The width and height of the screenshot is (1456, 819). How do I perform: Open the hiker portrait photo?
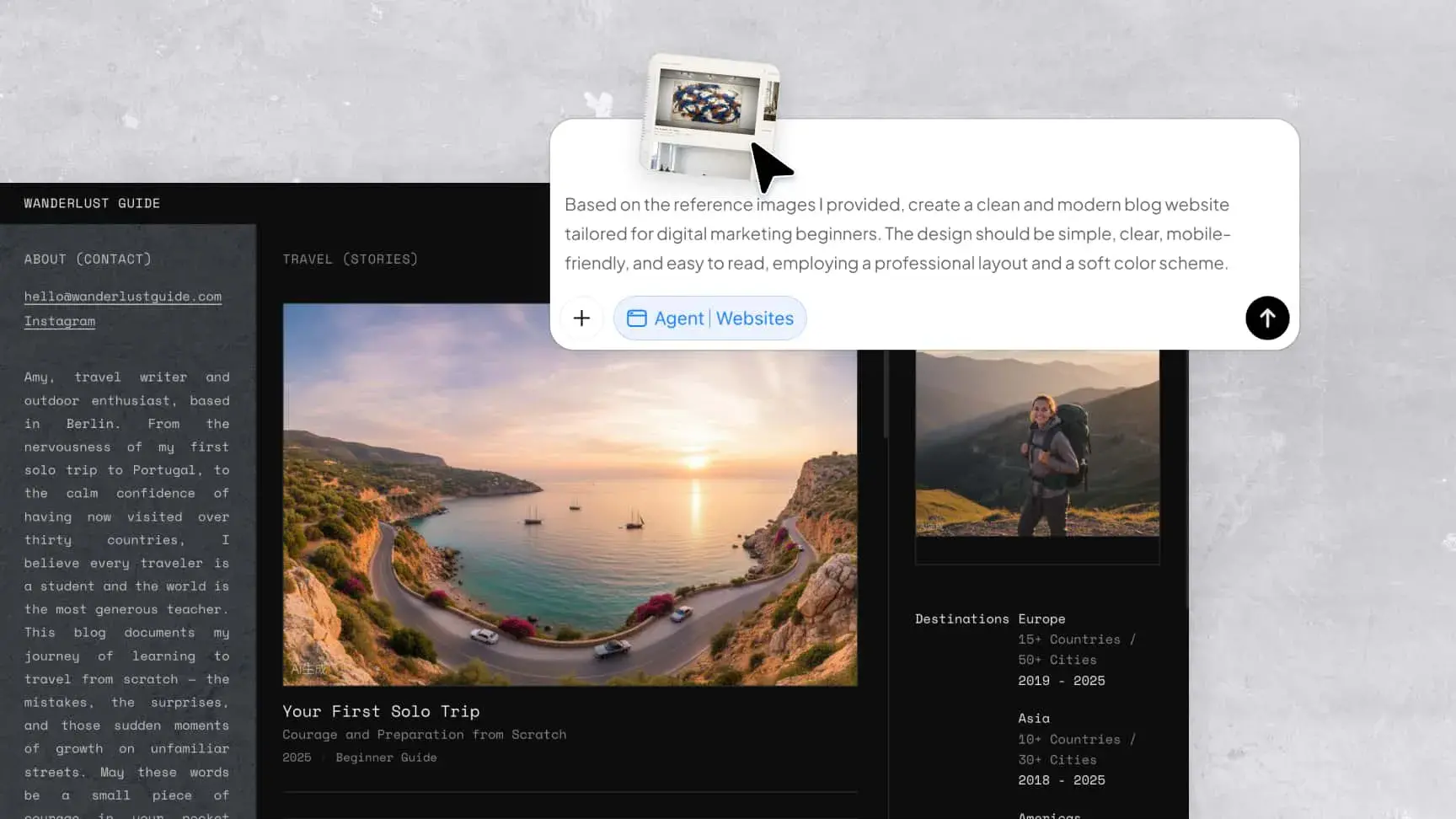pos(1037,443)
